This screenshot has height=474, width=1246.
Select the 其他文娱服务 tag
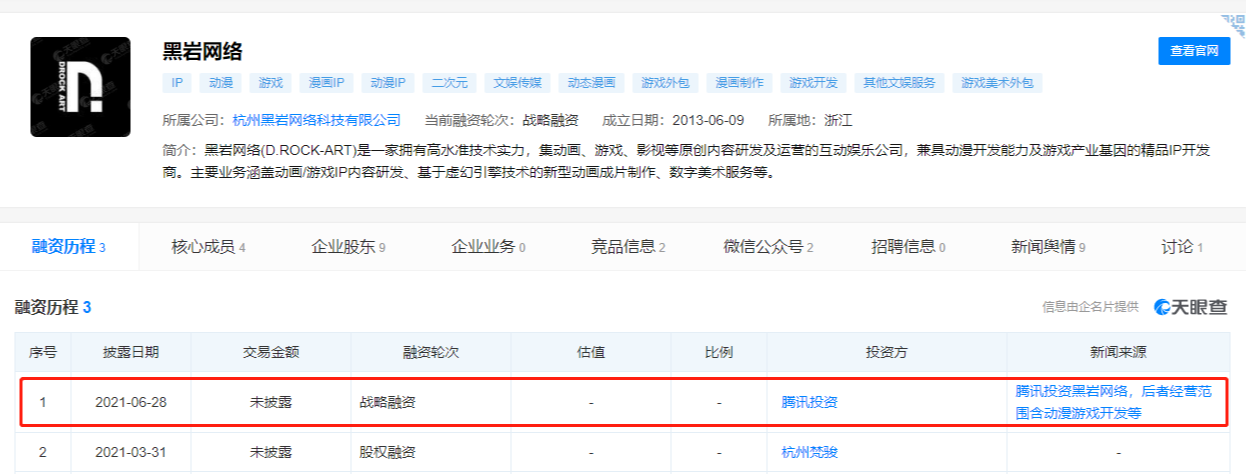pyautogui.click(x=899, y=83)
